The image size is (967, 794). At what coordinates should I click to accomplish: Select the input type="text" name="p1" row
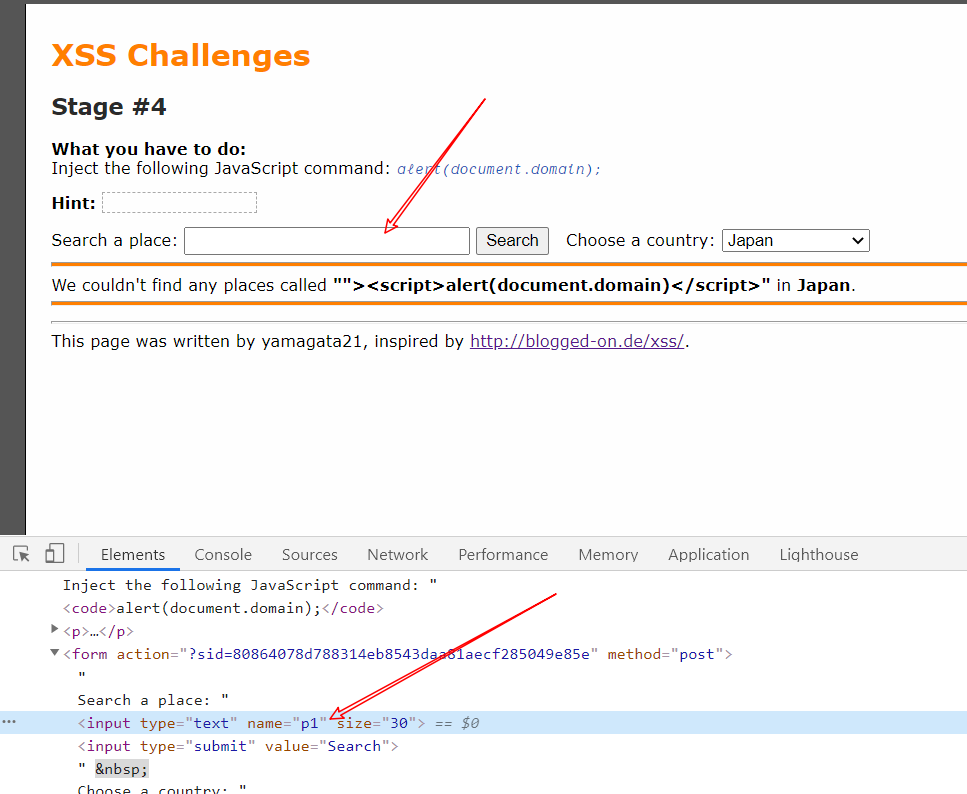pyautogui.click(x=484, y=722)
